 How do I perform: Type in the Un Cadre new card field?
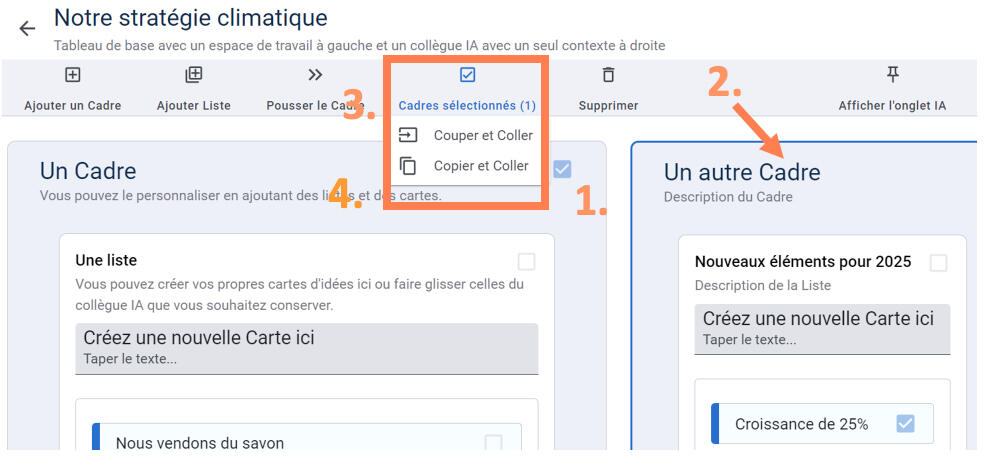coord(306,348)
